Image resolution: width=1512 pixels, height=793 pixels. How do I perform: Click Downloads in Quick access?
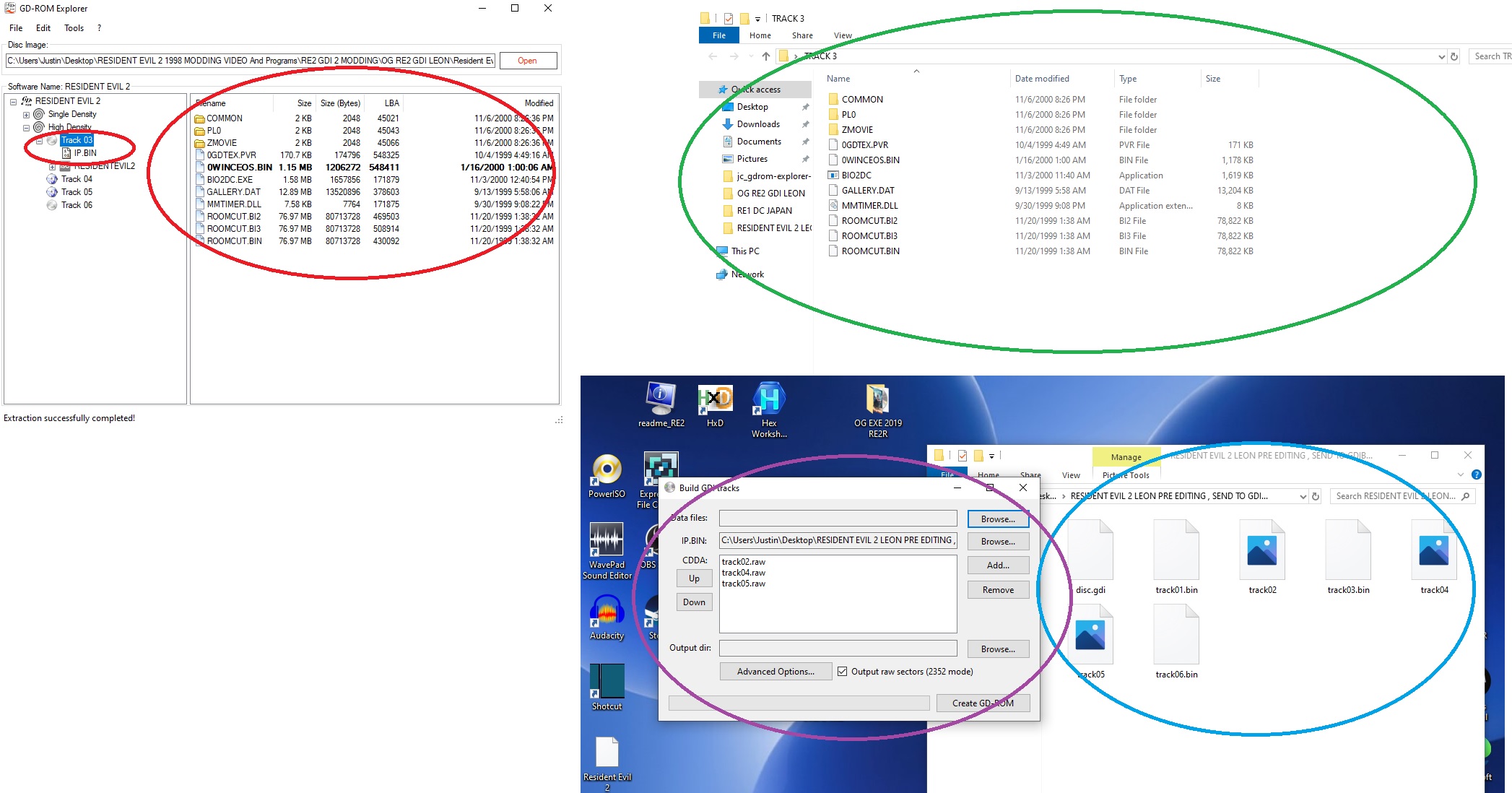pyautogui.click(x=758, y=124)
